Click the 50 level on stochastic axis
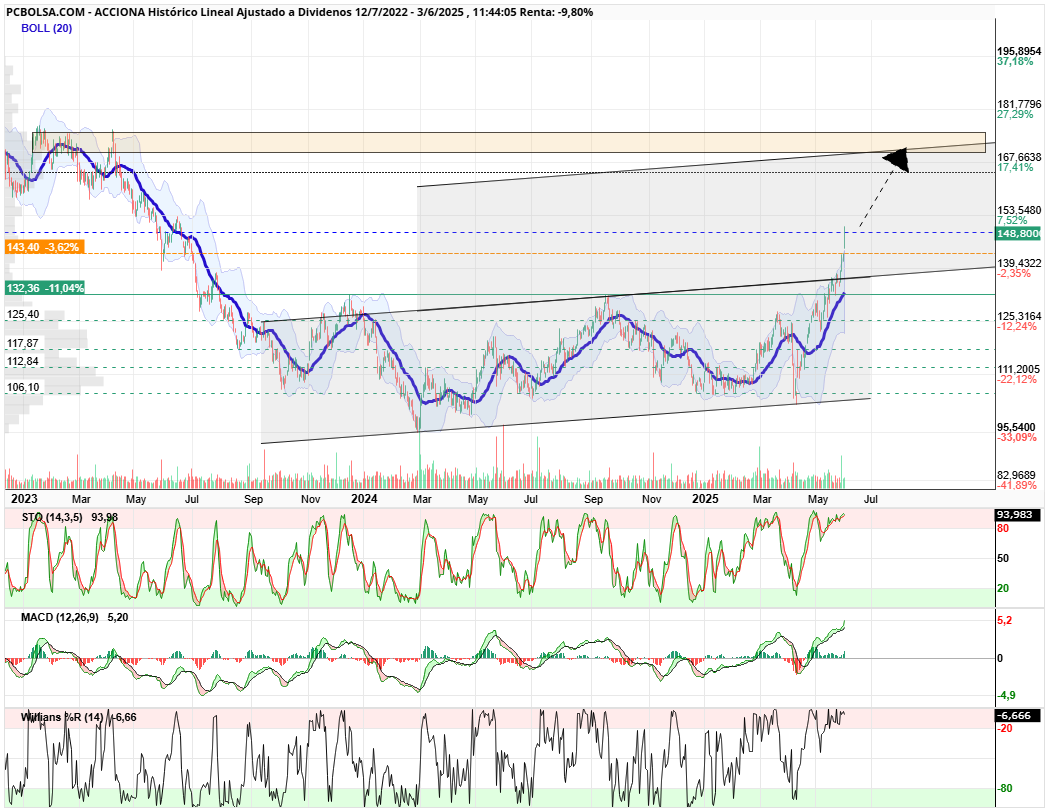 coord(1003,559)
